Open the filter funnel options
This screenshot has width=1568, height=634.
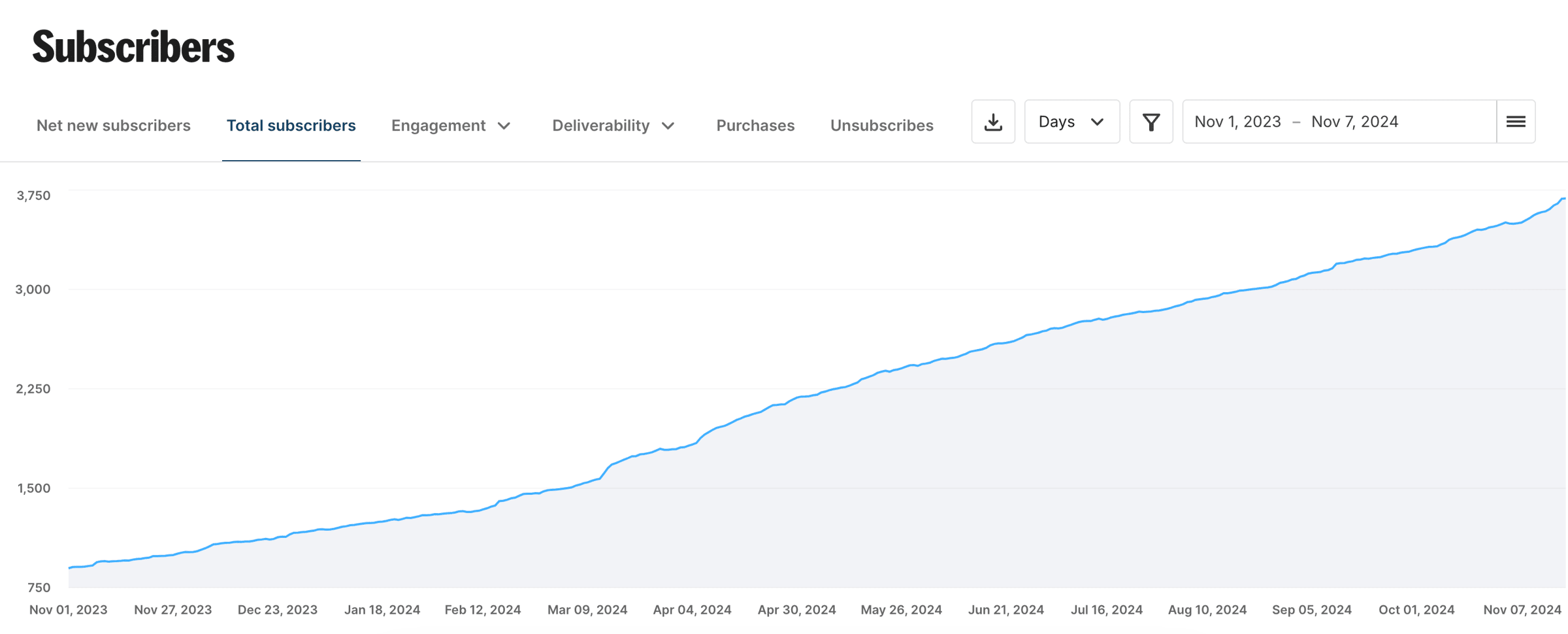coord(1151,122)
